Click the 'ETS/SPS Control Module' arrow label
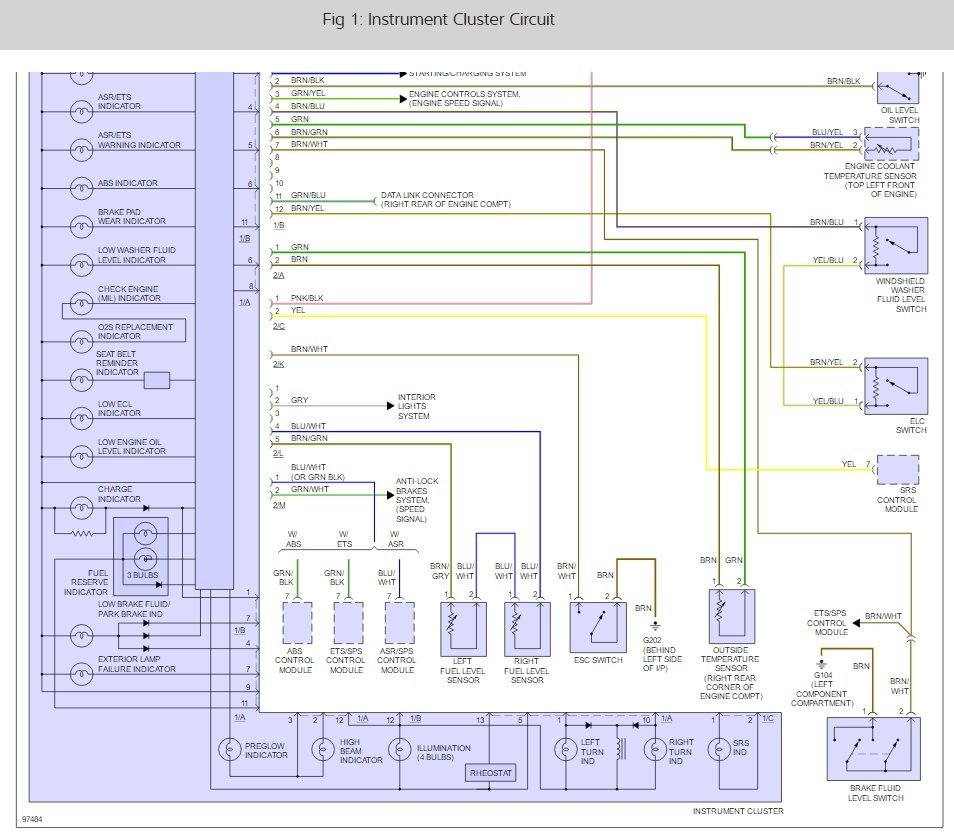 pyautogui.click(x=827, y=623)
